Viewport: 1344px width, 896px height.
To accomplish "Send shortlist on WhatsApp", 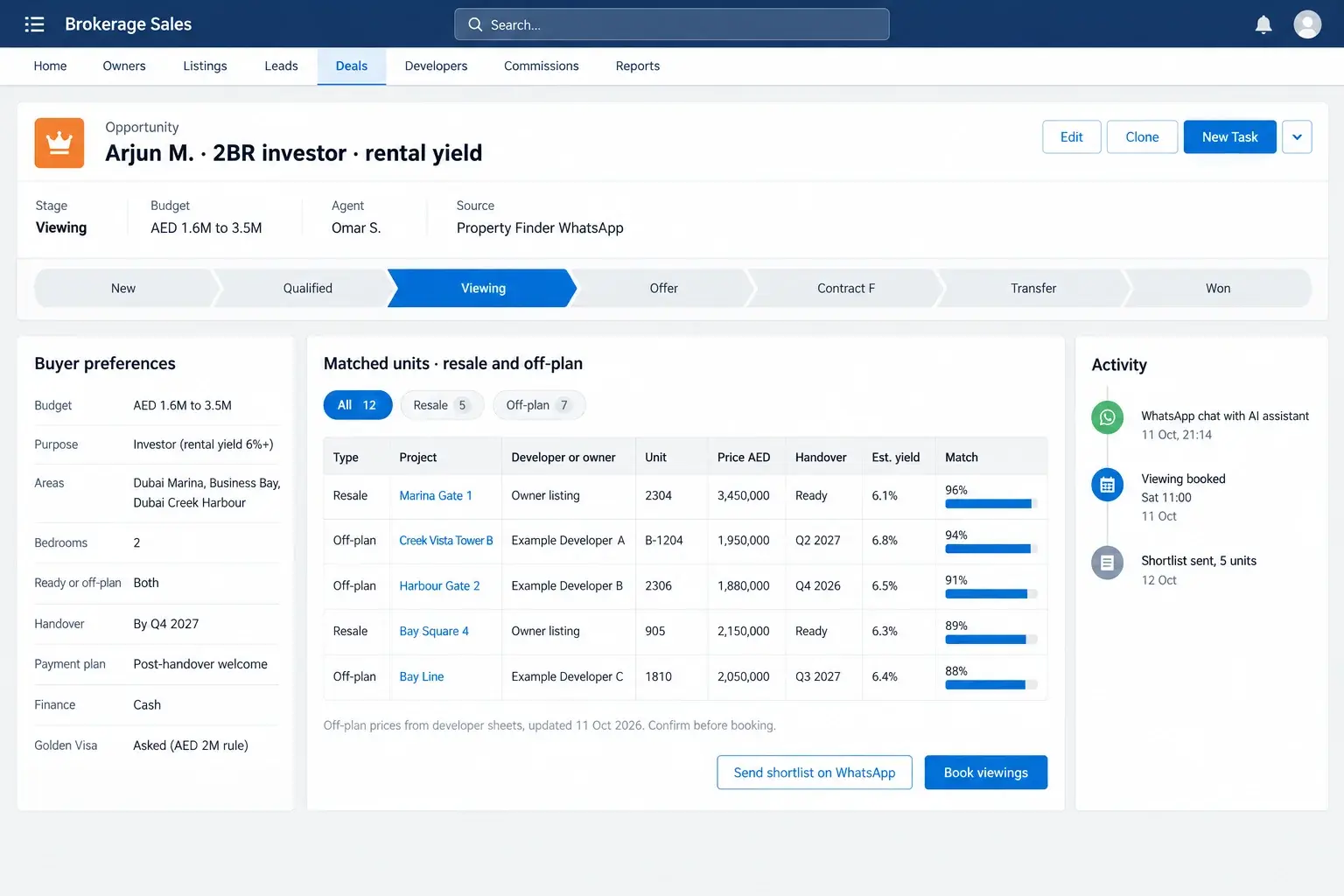I will pos(815,773).
